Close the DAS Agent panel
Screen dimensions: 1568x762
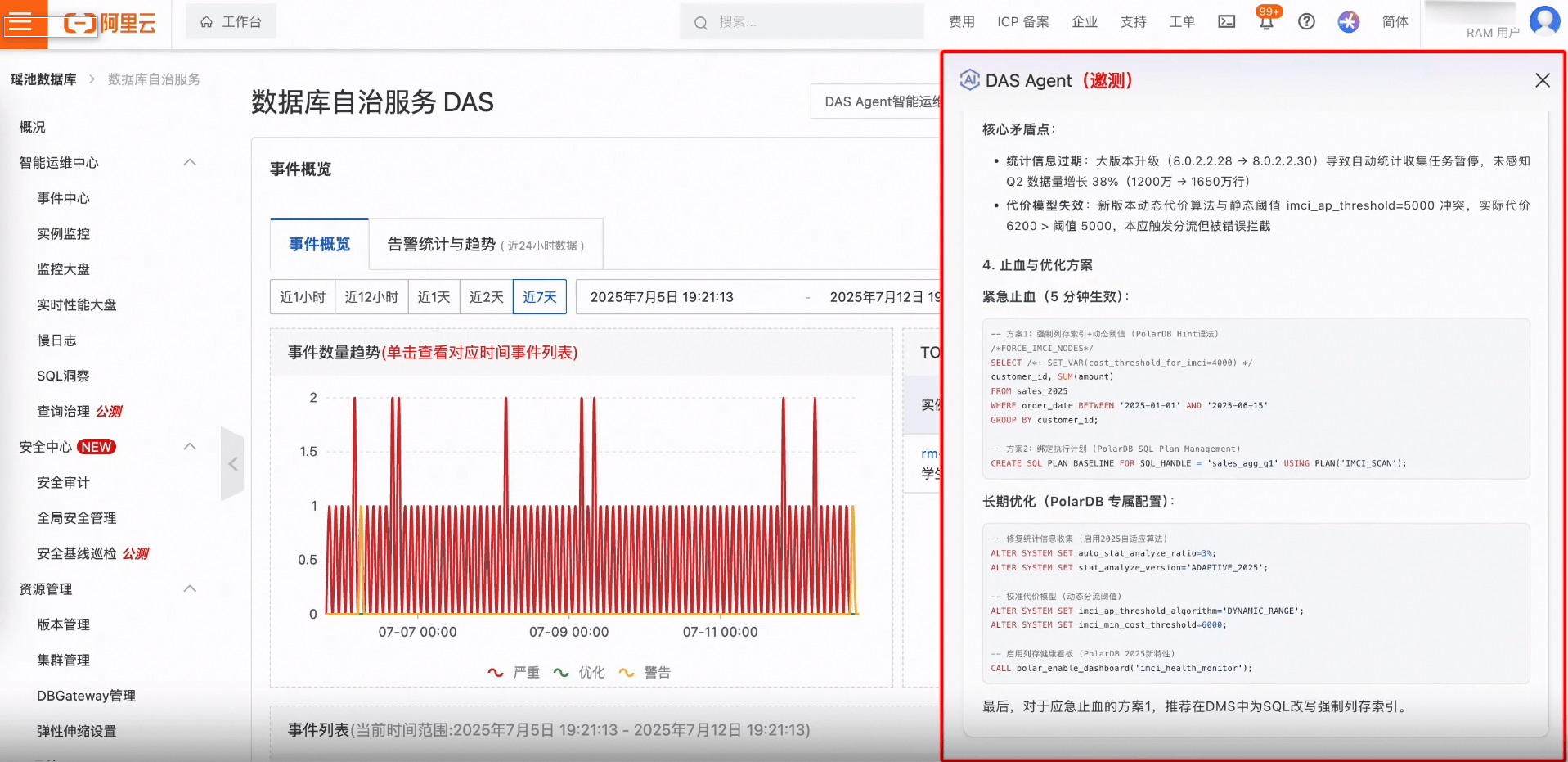coord(1542,80)
